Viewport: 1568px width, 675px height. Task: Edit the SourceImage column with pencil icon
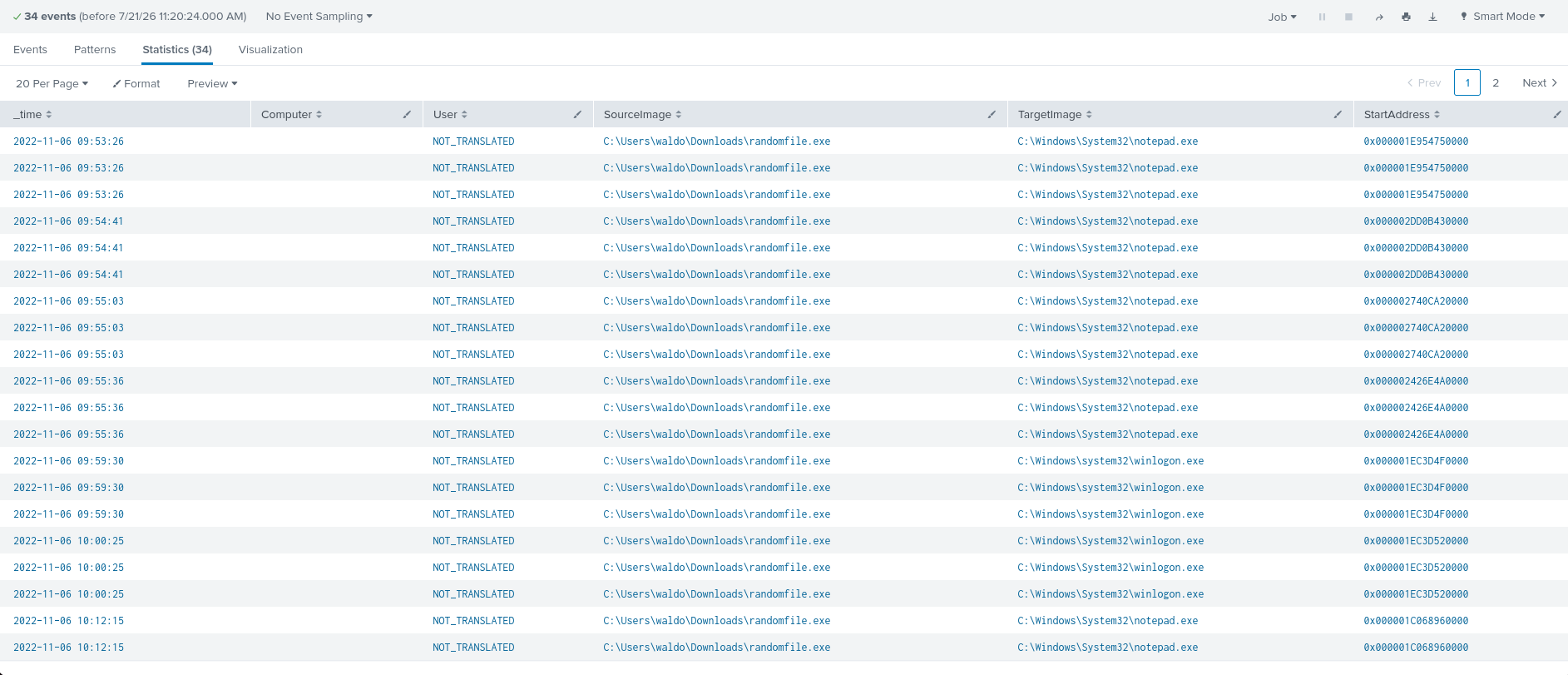992,114
